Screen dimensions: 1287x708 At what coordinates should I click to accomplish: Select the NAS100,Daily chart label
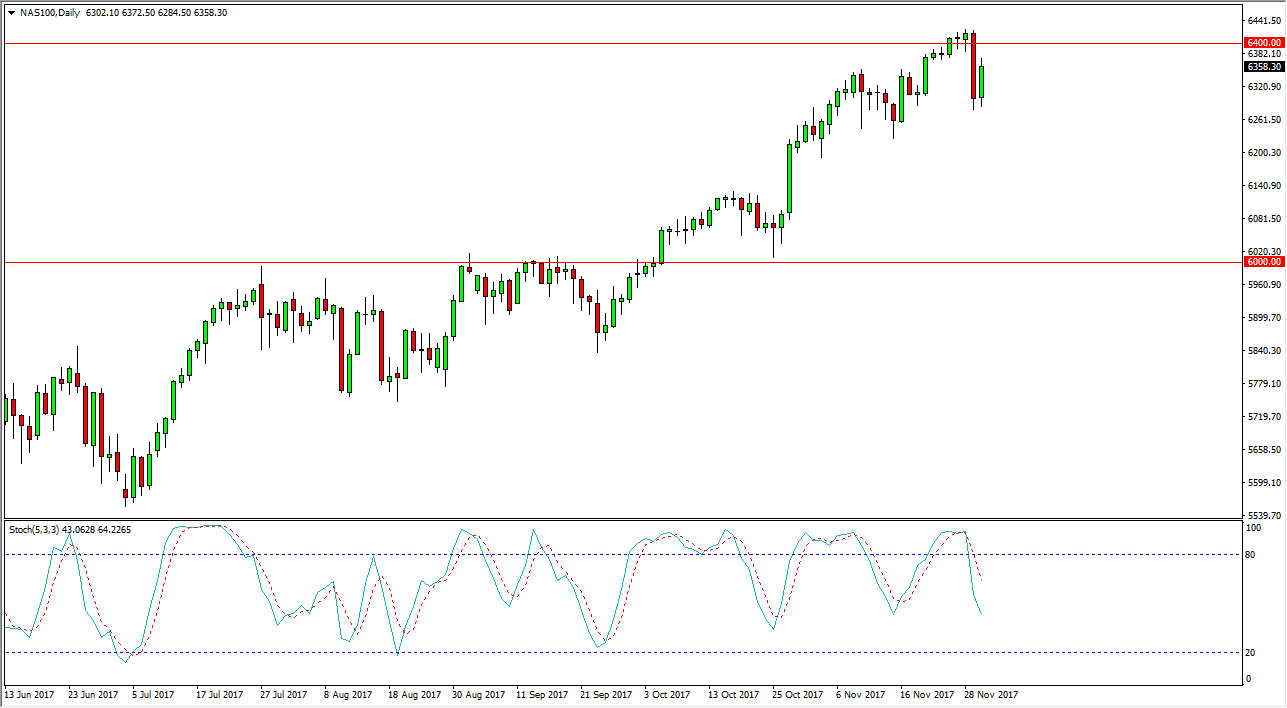[48, 13]
